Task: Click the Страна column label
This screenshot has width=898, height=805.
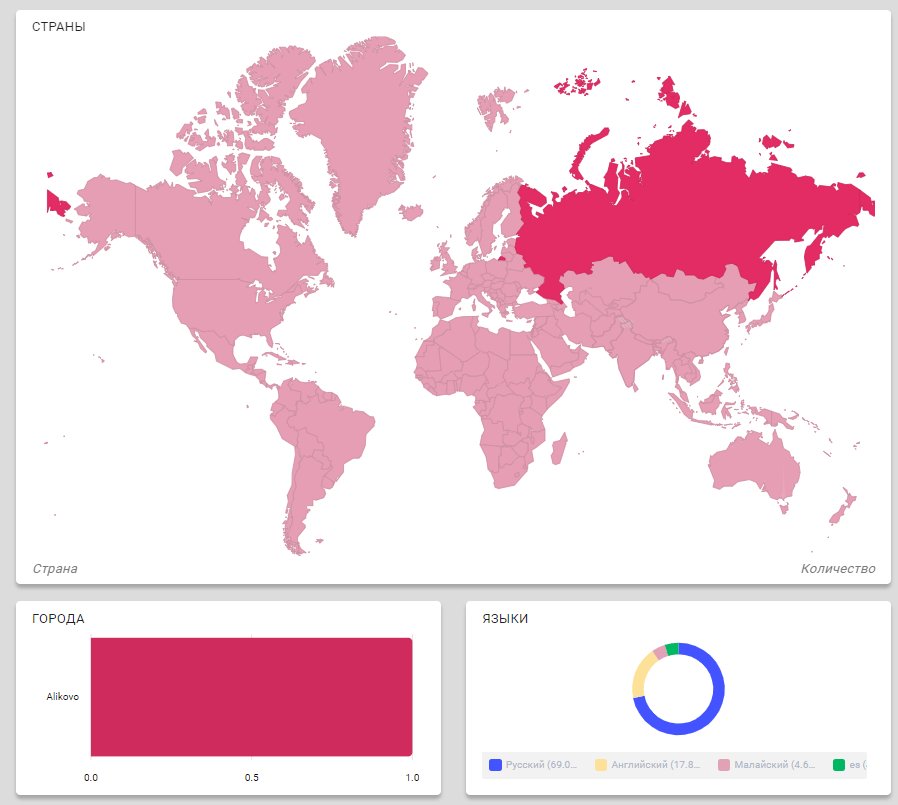Action: click(55, 569)
